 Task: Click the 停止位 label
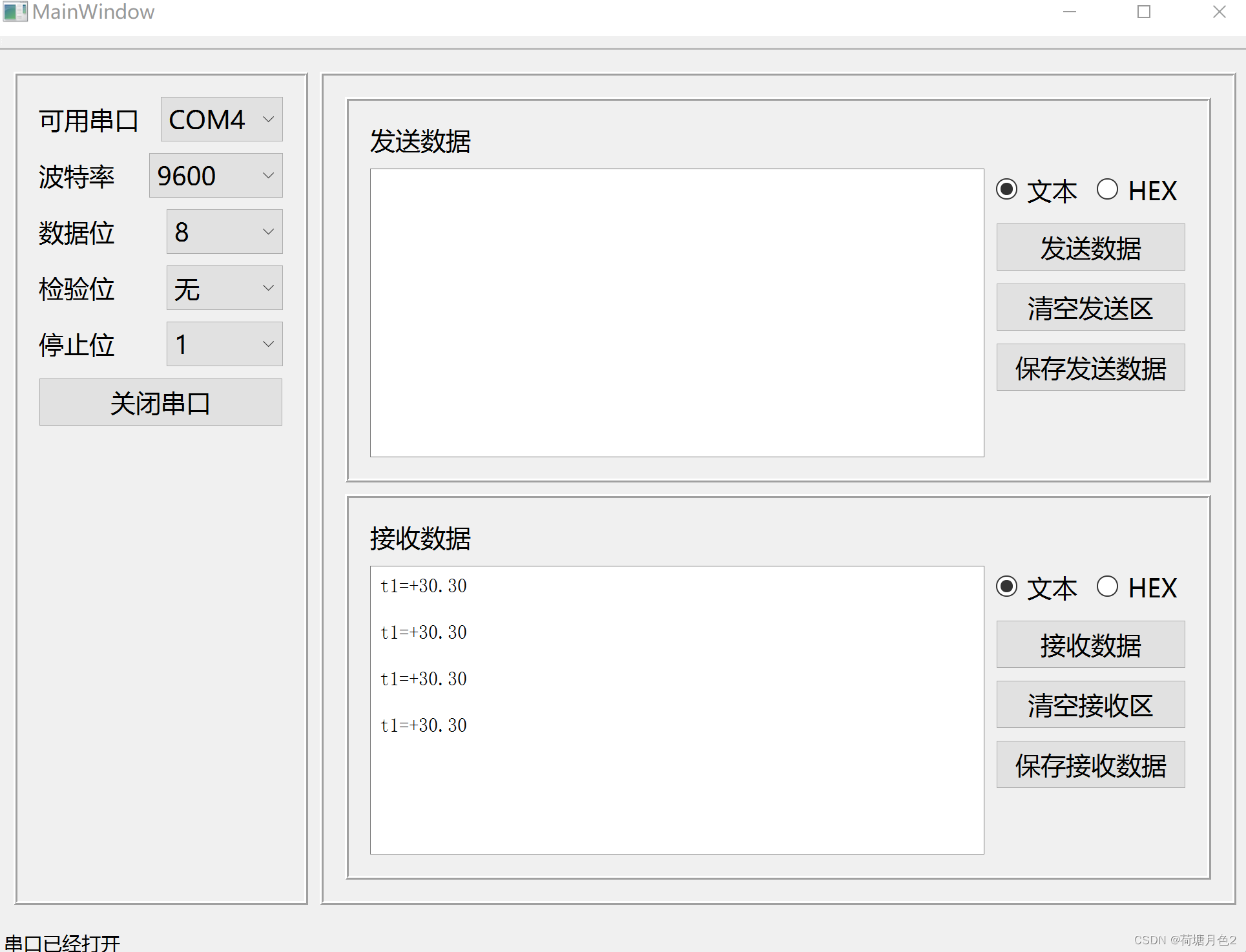[x=76, y=345]
